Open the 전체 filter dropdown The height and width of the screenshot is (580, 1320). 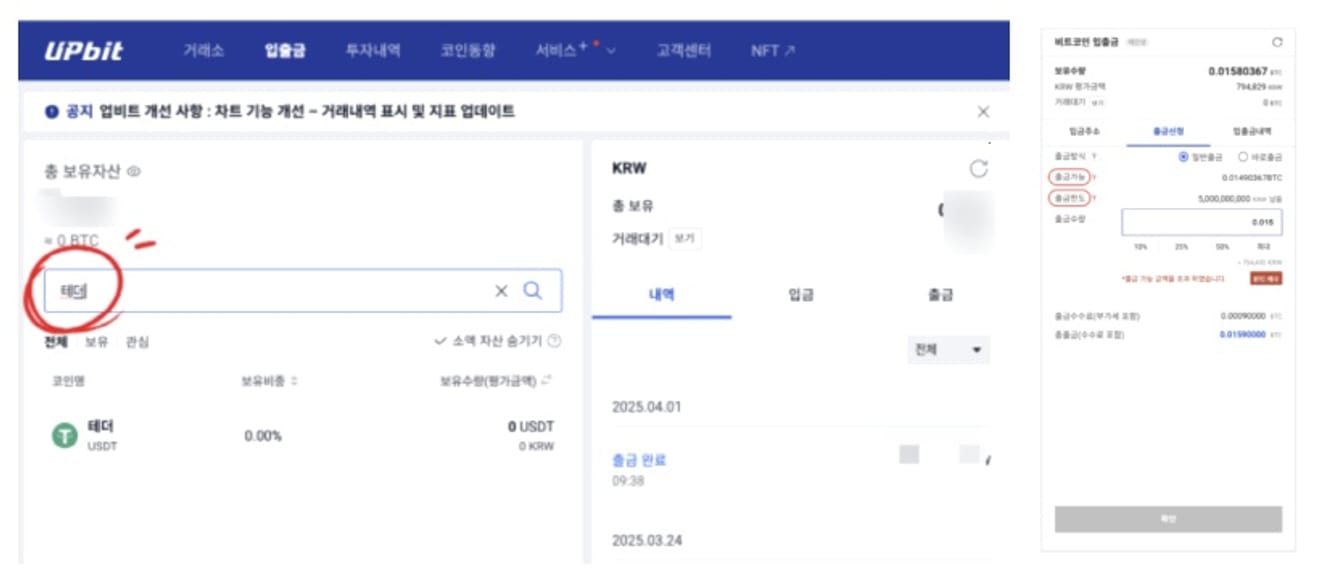pos(947,350)
